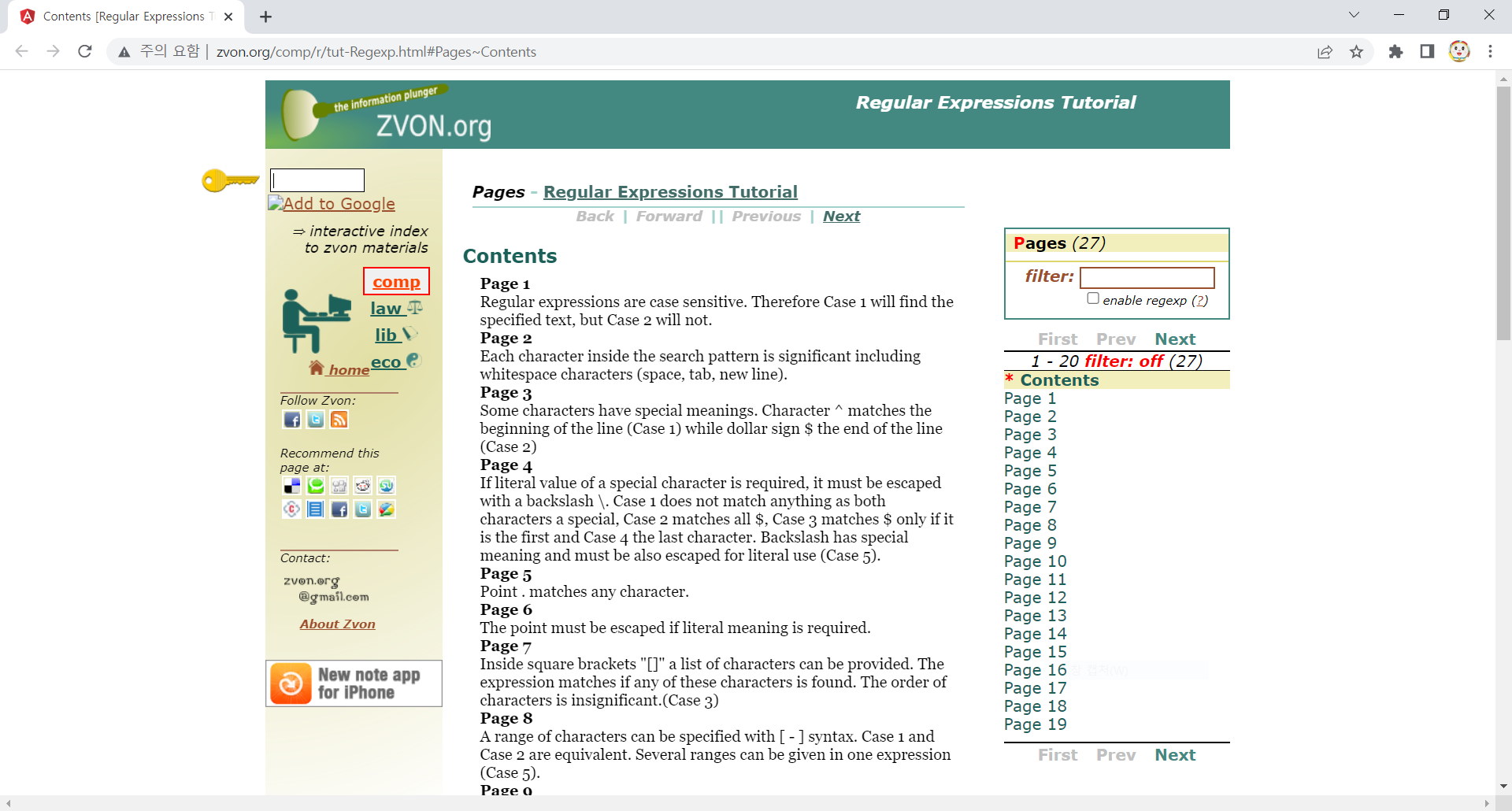Viewport: 1512px width, 811px height.
Task: Open Page 7 in page list
Action: click(1030, 507)
